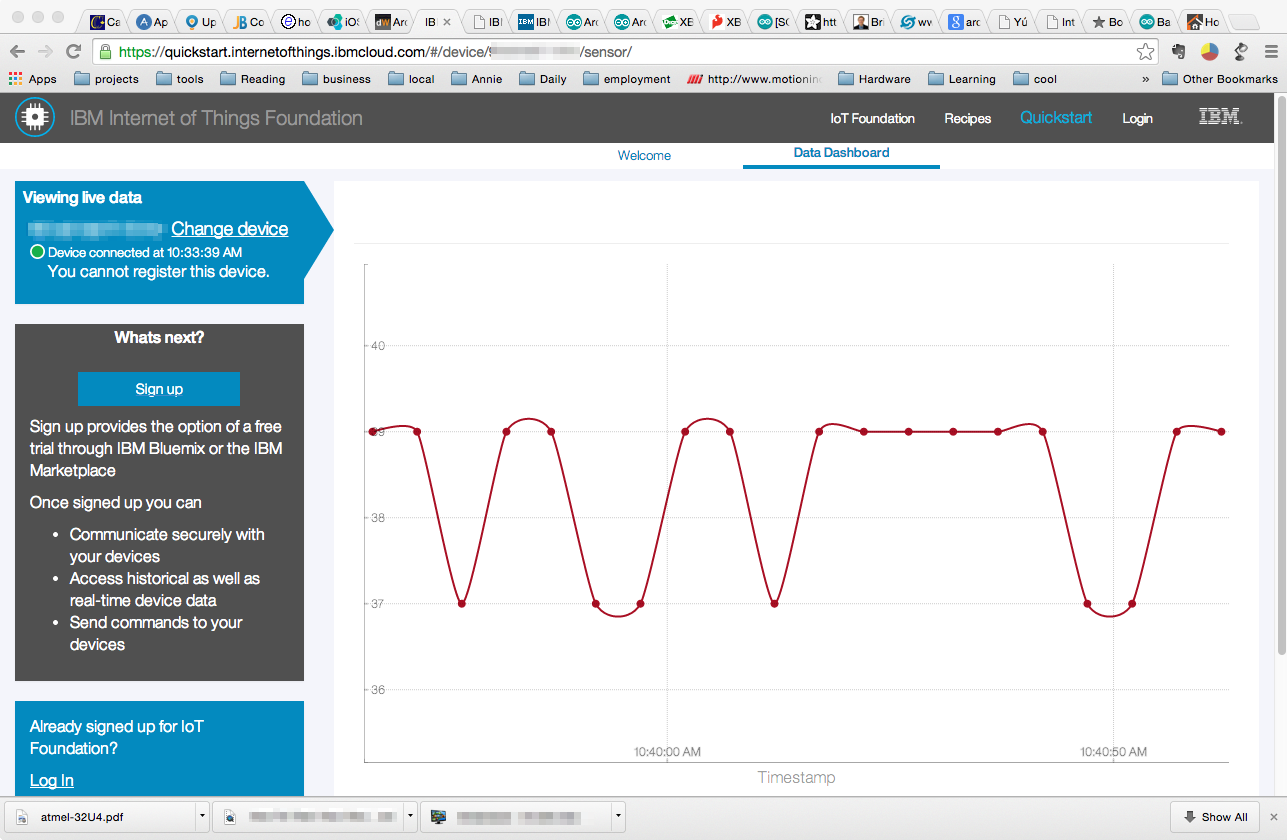Open the Learning bookmark folder
Image resolution: width=1287 pixels, height=840 pixels.
tap(962, 79)
